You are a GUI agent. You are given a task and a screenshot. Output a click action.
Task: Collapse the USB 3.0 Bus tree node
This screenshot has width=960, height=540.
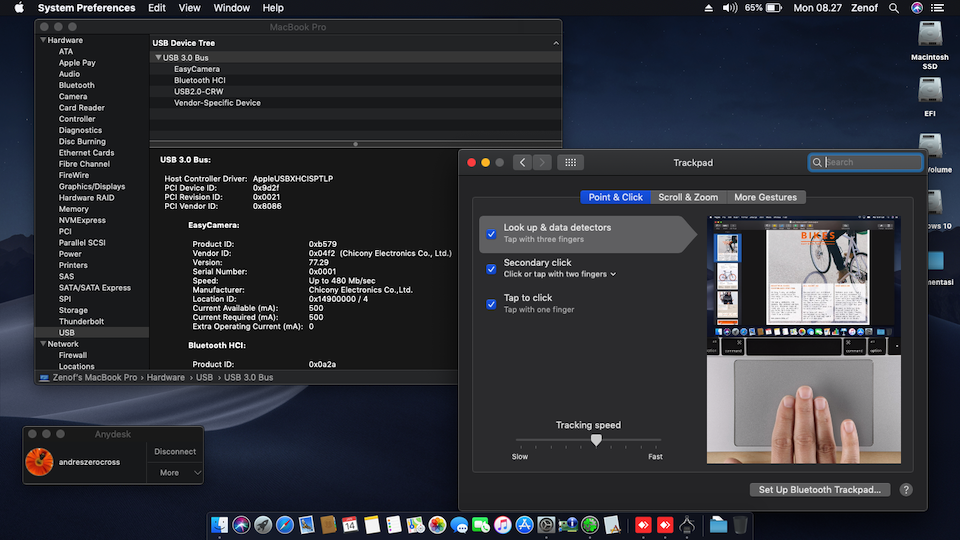point(158,58)
